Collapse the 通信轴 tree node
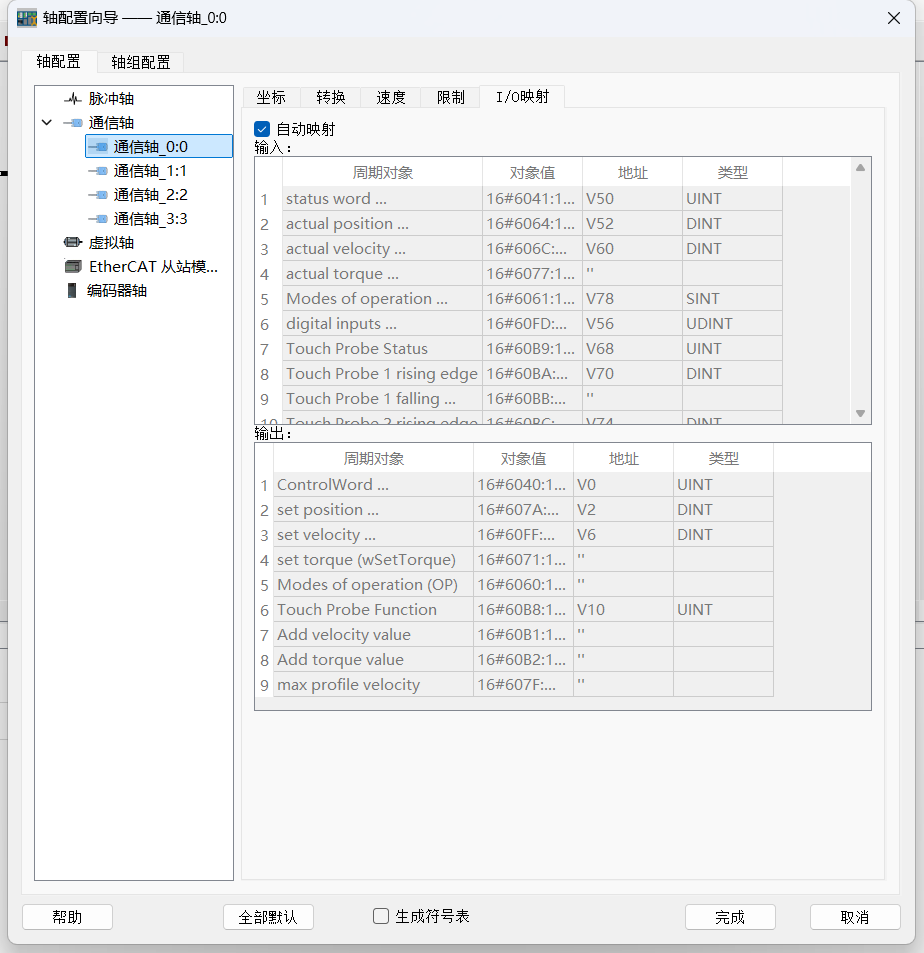 pos(47,123)
